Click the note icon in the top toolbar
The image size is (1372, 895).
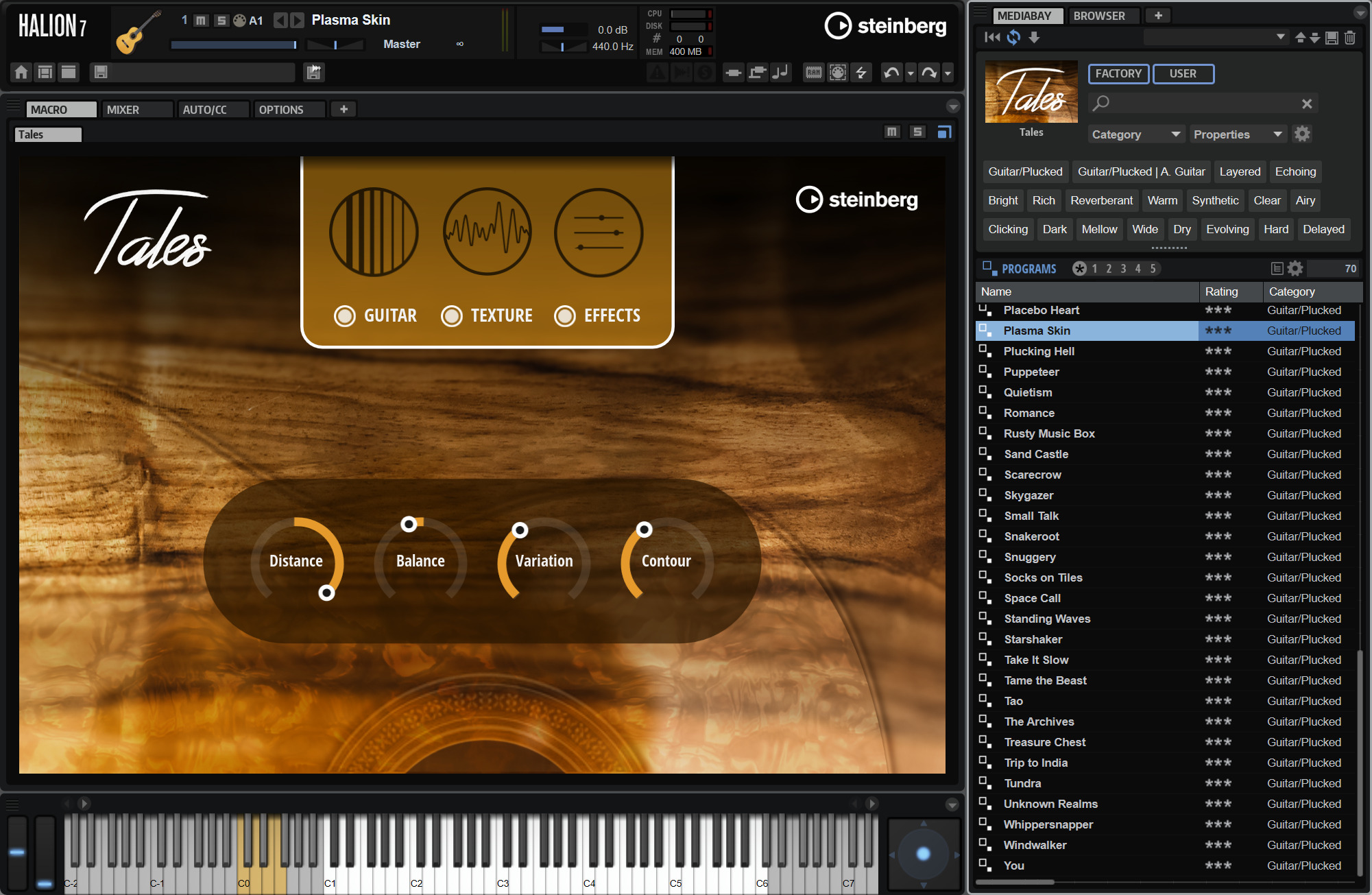780,72
